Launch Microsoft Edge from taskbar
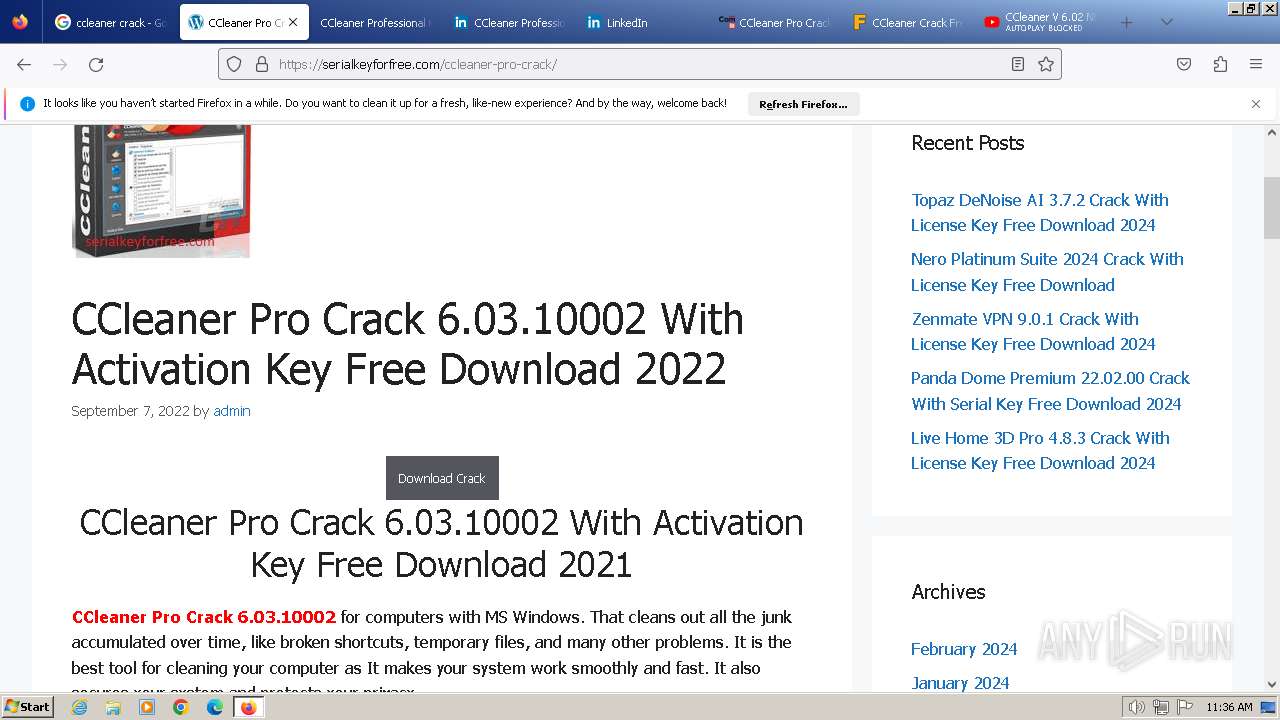The height and width of the screenshot is (720, 1280). (215, 707)
